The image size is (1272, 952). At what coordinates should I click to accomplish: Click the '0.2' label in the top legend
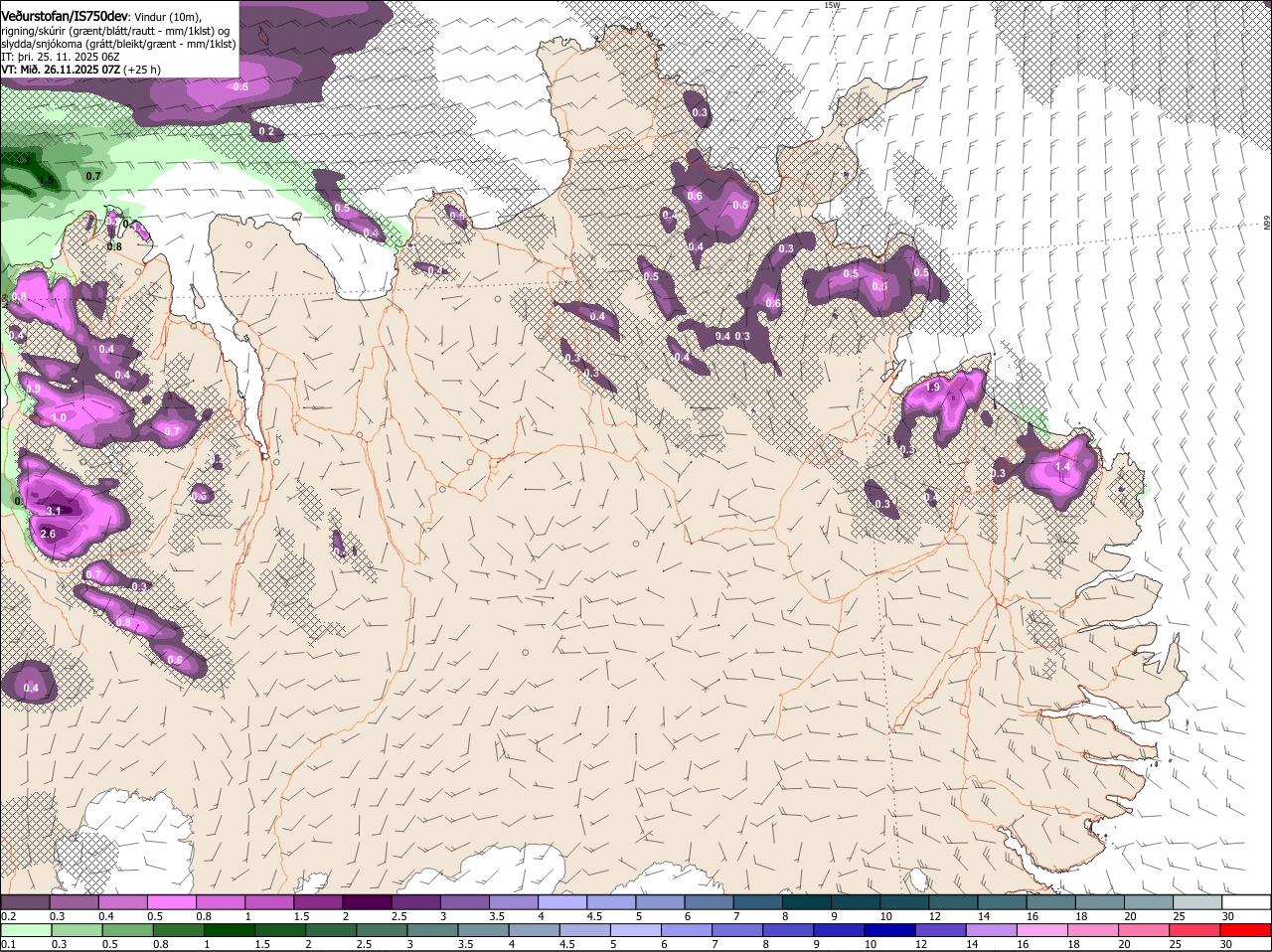point(8,915)
